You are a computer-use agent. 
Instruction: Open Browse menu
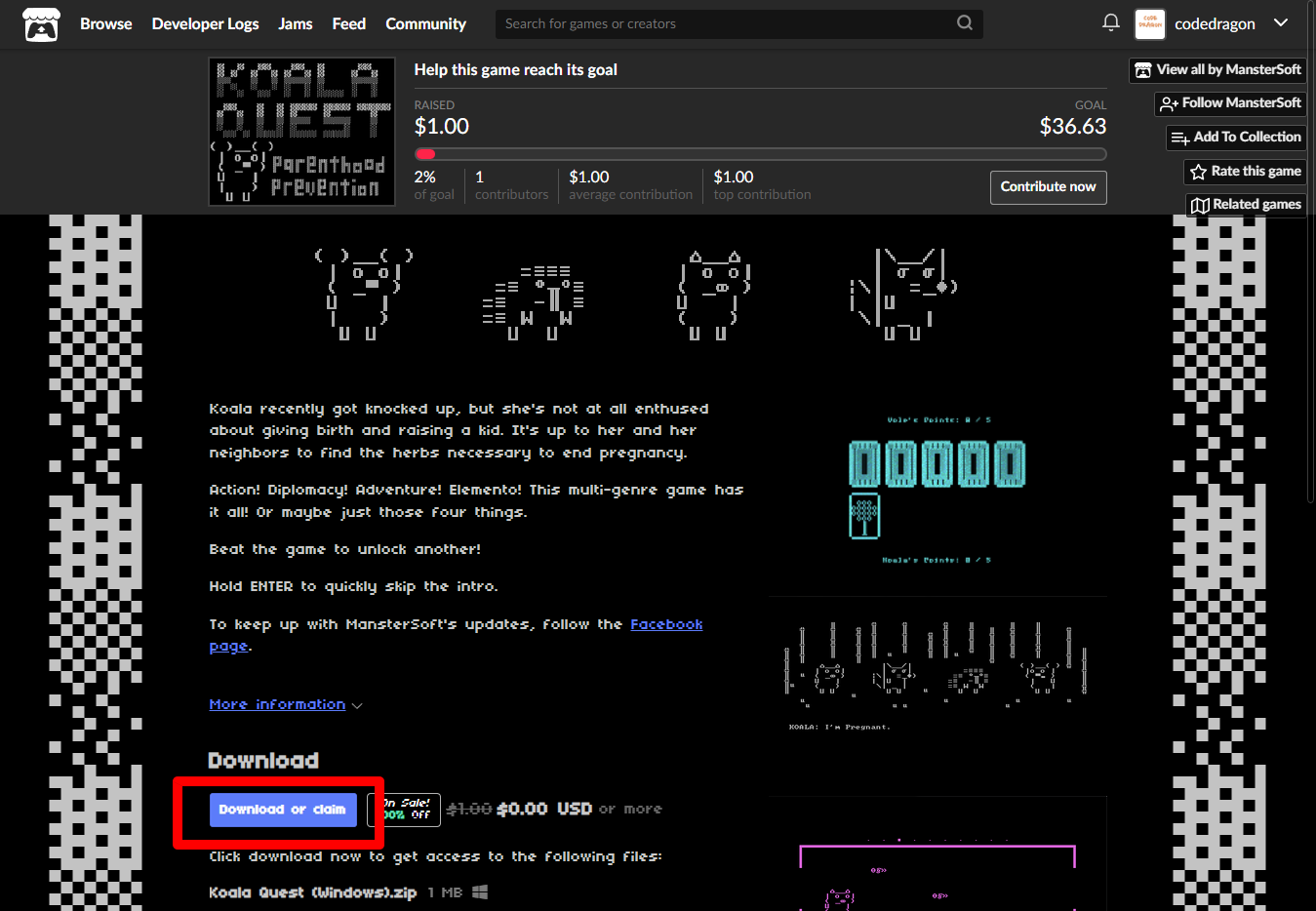click(x=105, y=23)
